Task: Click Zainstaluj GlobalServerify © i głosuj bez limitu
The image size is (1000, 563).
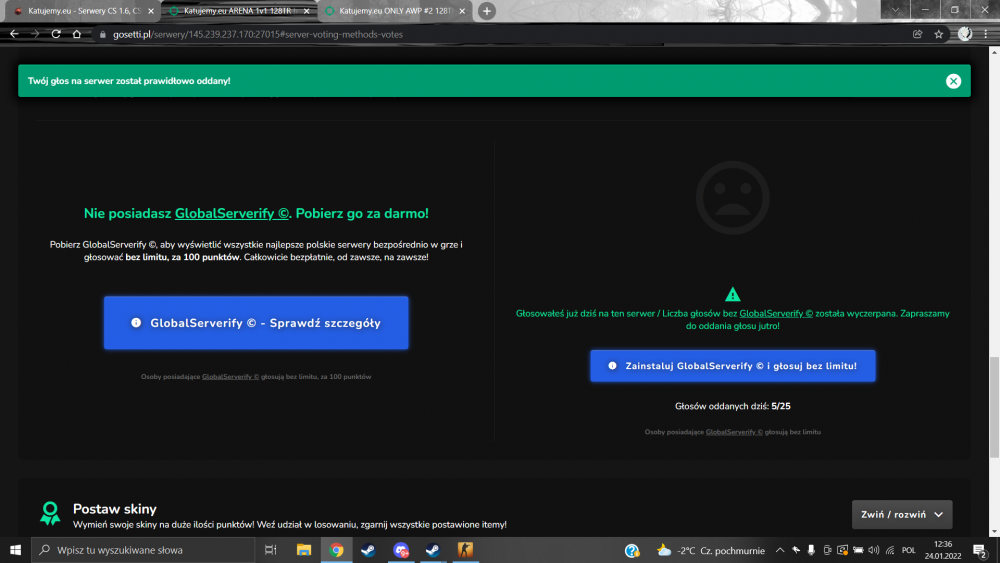Action: pos(733,366)
